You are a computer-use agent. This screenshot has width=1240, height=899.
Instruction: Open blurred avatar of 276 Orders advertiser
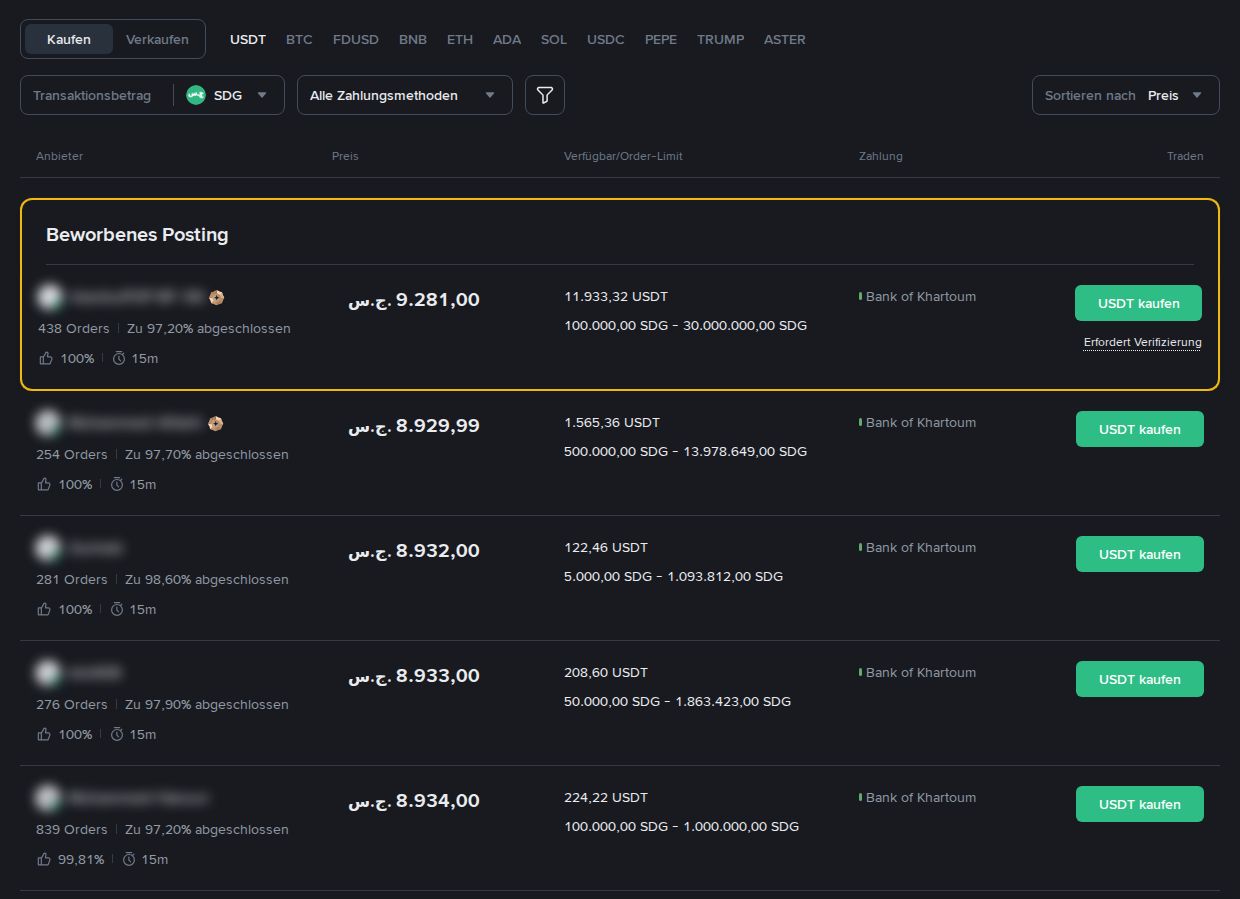pyautogui.click(x=47, y=673)
